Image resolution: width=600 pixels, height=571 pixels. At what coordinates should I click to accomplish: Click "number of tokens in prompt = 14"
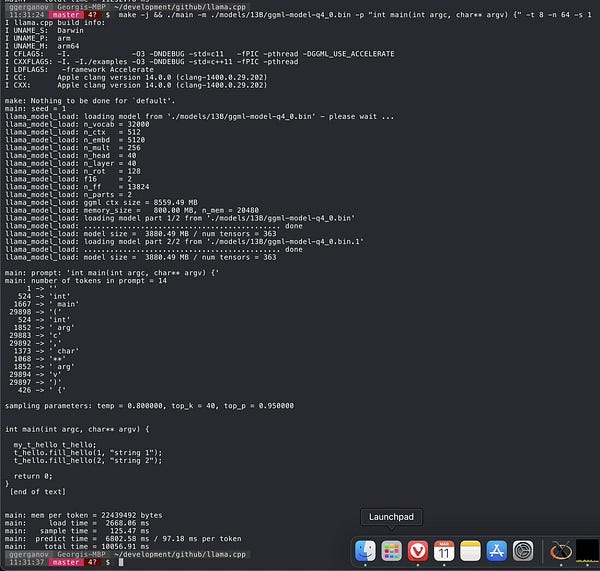pyautogui.click(x=99, y=281)
